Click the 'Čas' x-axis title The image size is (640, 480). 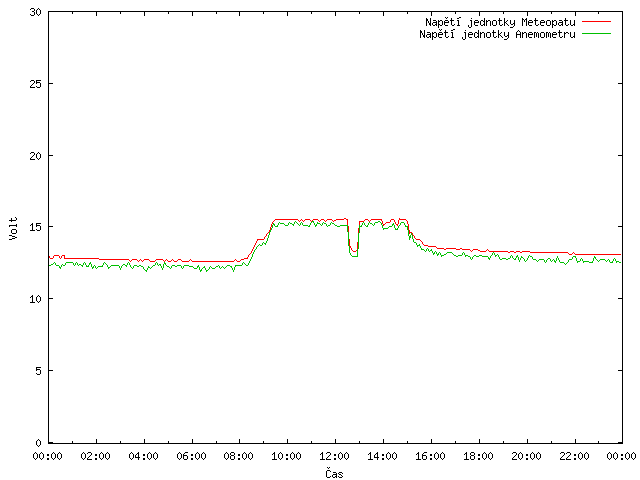334,473
